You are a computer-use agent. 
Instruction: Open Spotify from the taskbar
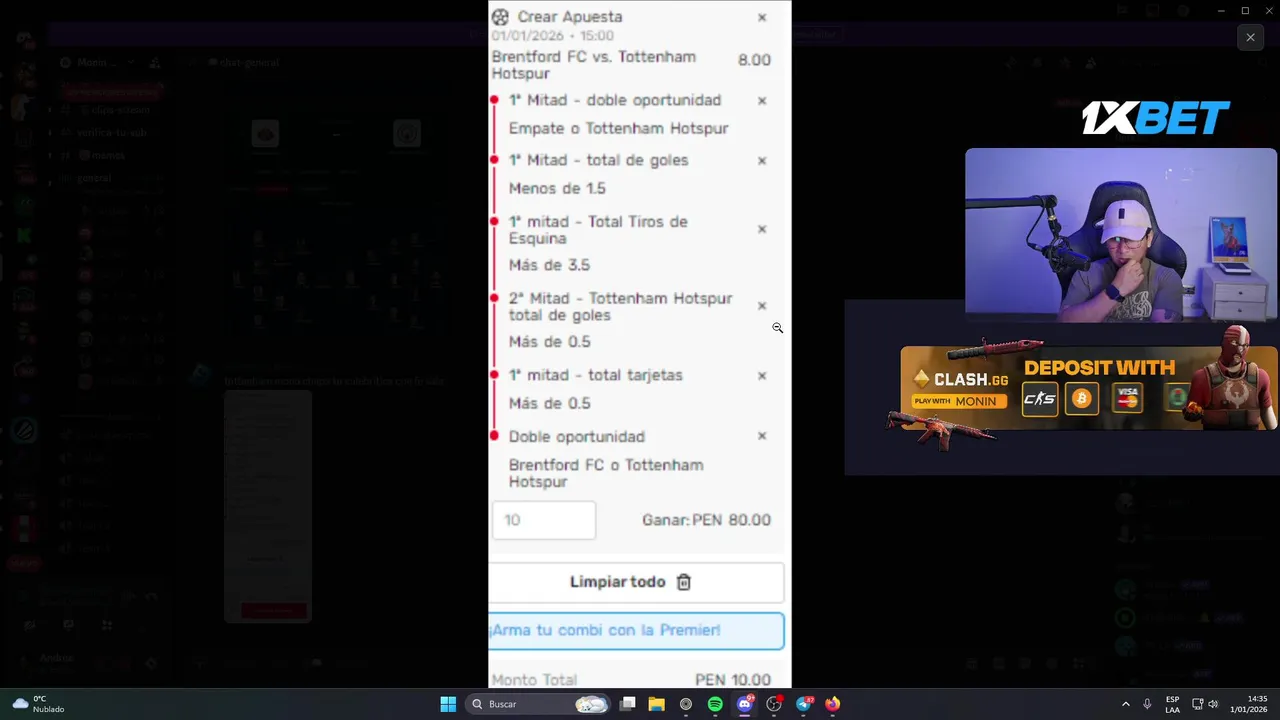715,704
